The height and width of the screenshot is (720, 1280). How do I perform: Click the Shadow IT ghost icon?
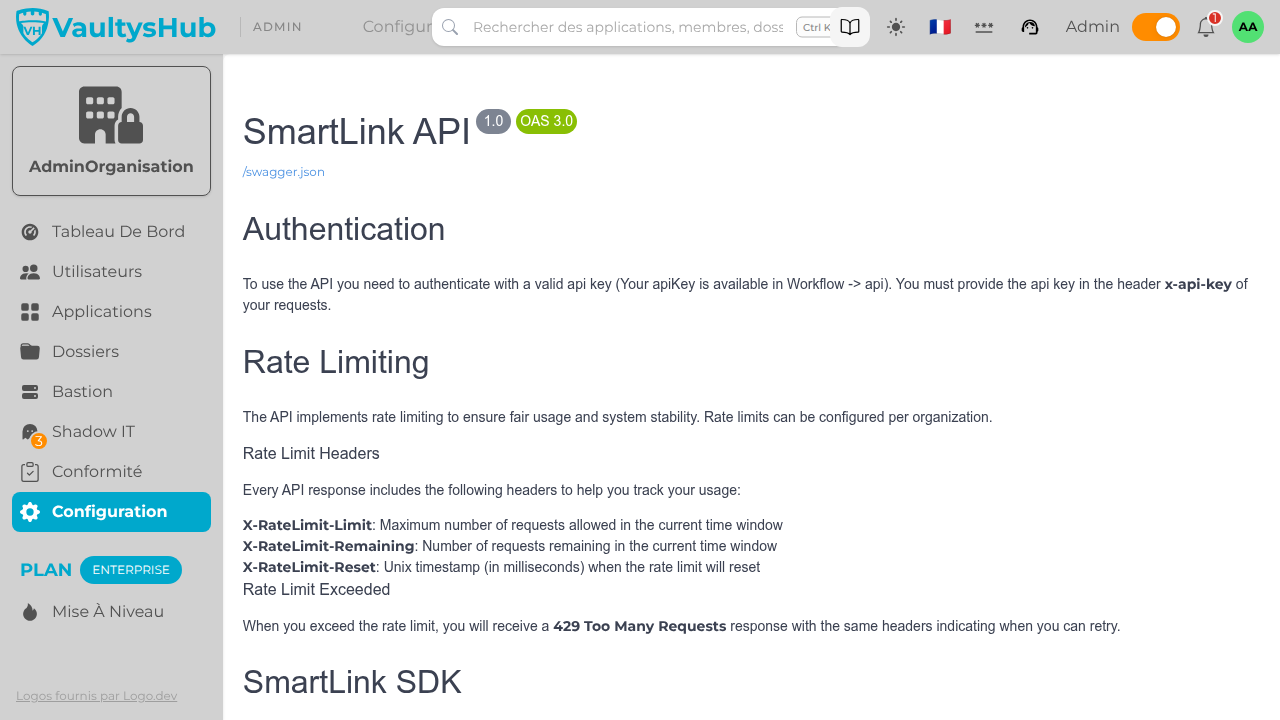(x=30, y=432)
